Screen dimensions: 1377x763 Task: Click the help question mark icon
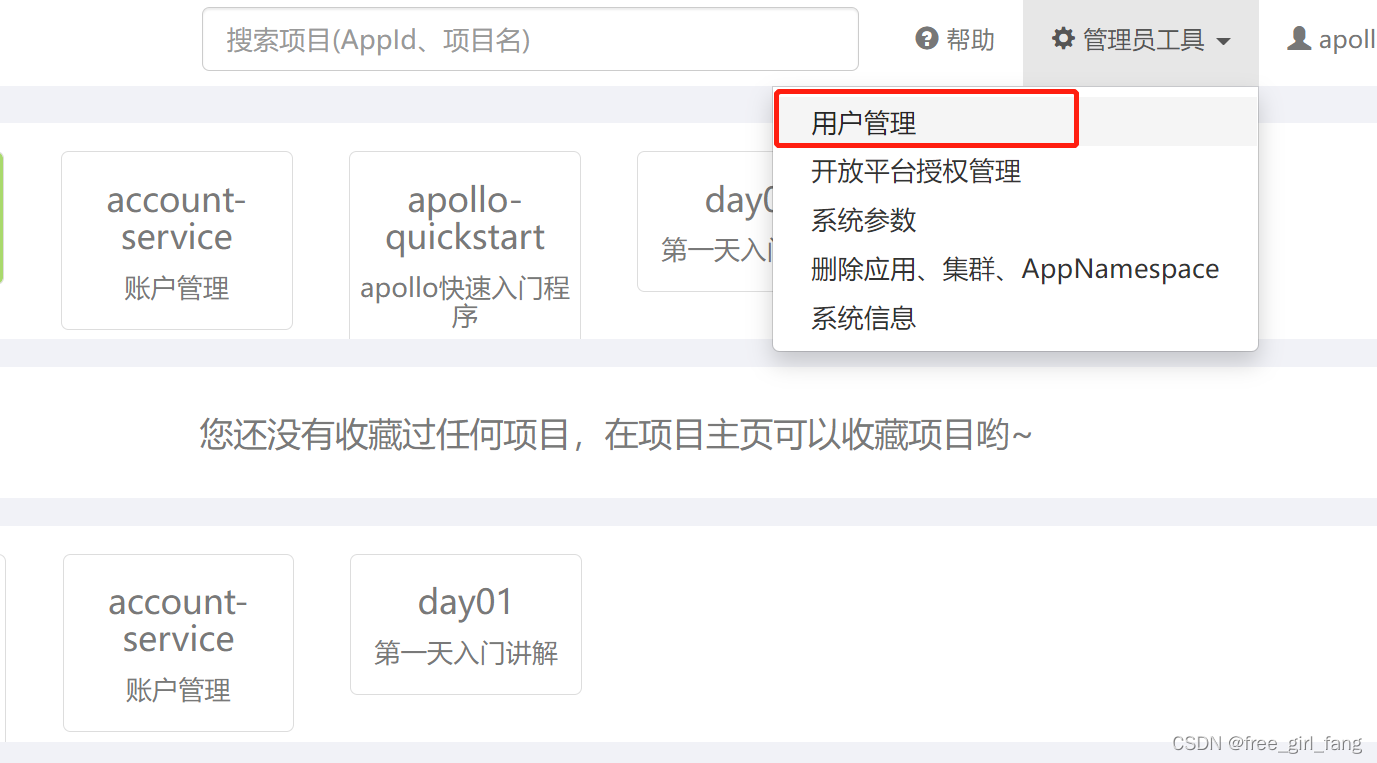pos(925,39)
